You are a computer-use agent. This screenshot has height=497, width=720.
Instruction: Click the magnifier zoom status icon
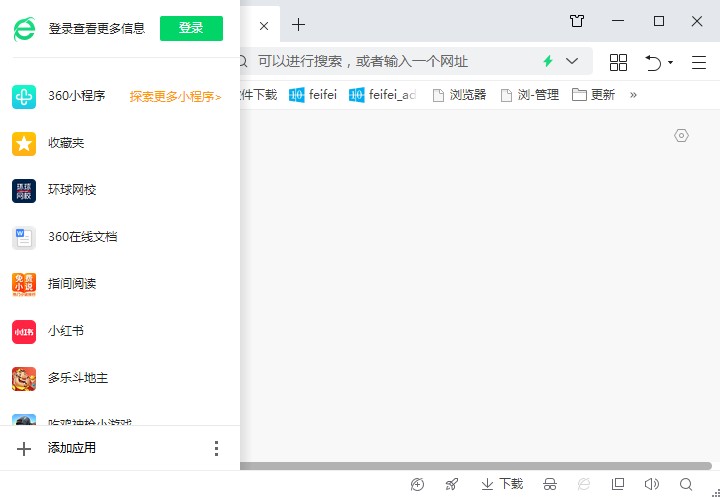686,484
